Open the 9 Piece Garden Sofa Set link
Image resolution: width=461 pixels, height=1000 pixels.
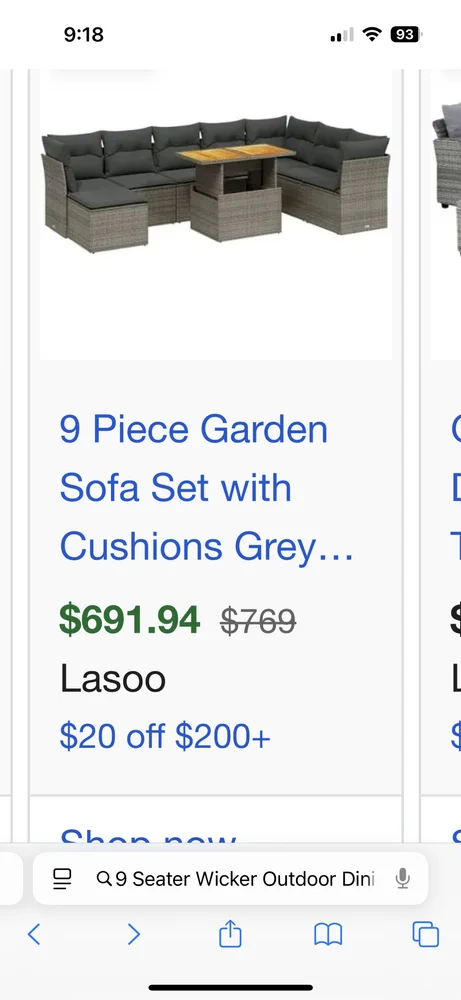206,489
